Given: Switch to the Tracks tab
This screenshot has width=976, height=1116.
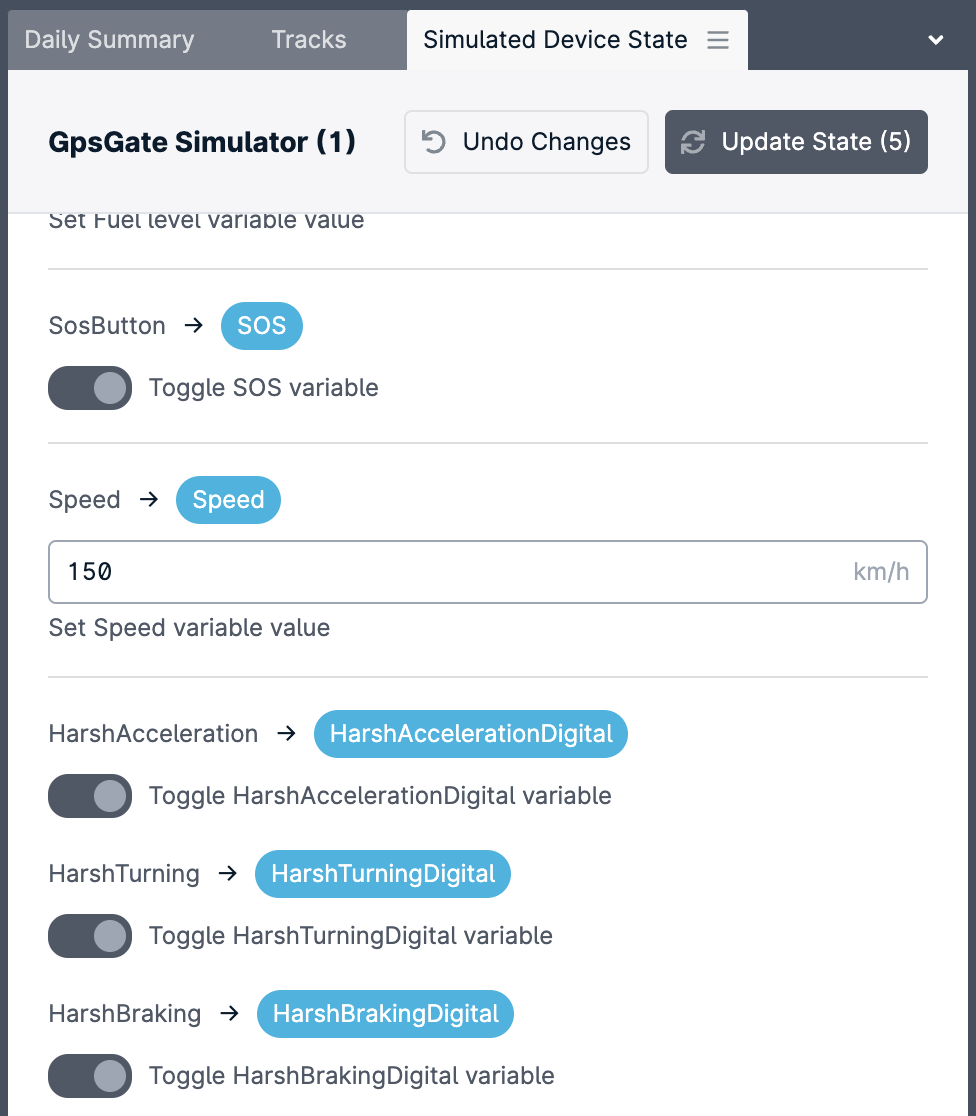Looking at the screenshot, I should tap(308, 40).
